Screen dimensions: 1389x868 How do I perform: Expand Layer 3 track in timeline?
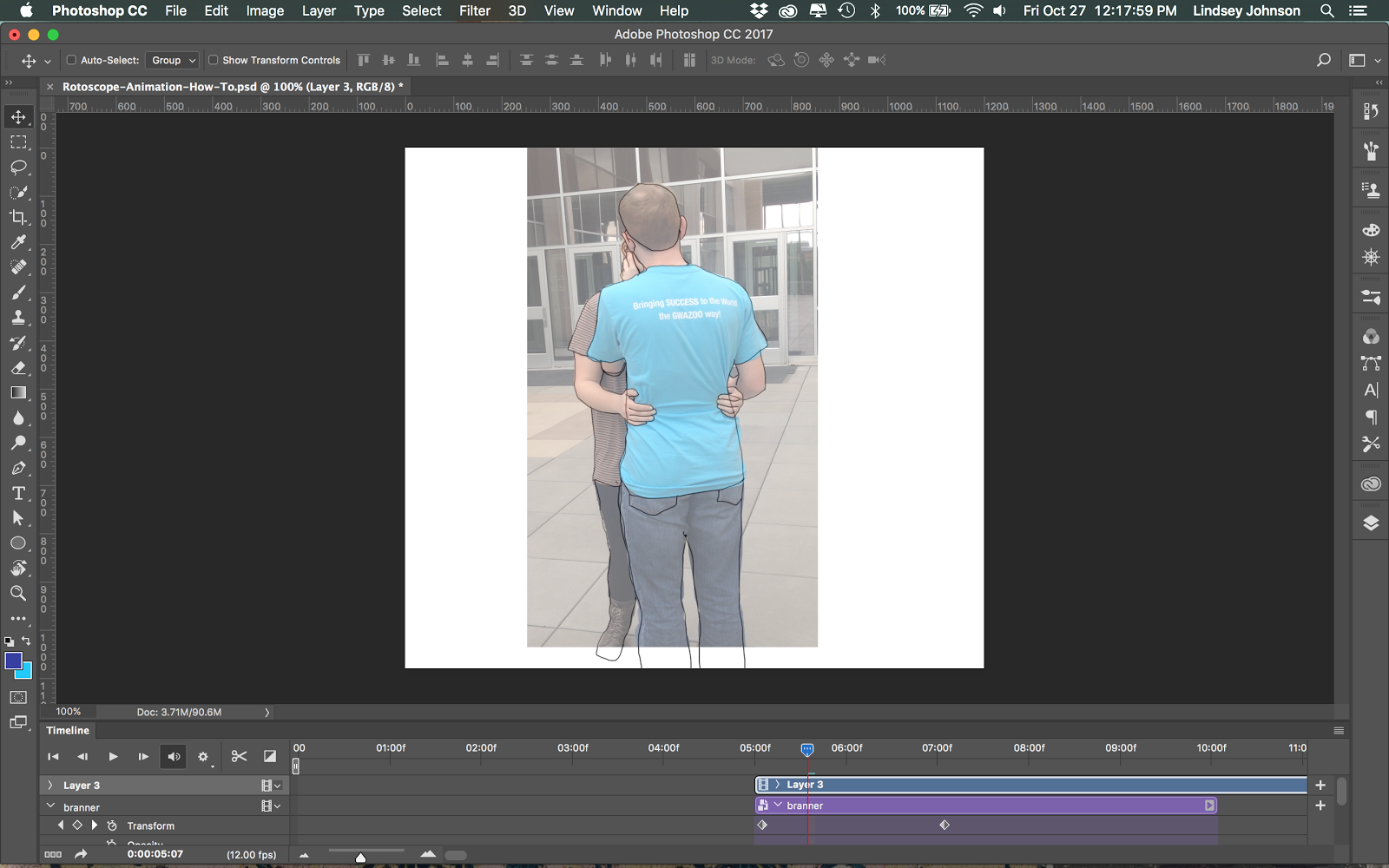(50, 786)
